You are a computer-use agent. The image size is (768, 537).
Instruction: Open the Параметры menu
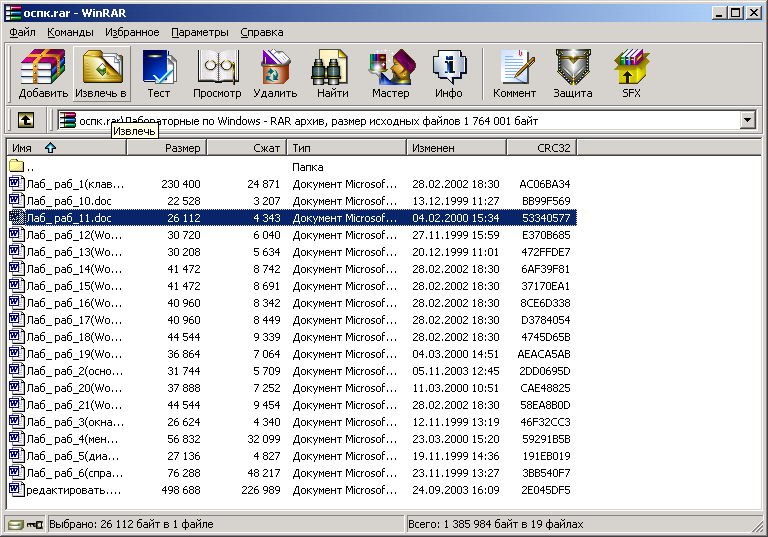(x=200, y=32)
